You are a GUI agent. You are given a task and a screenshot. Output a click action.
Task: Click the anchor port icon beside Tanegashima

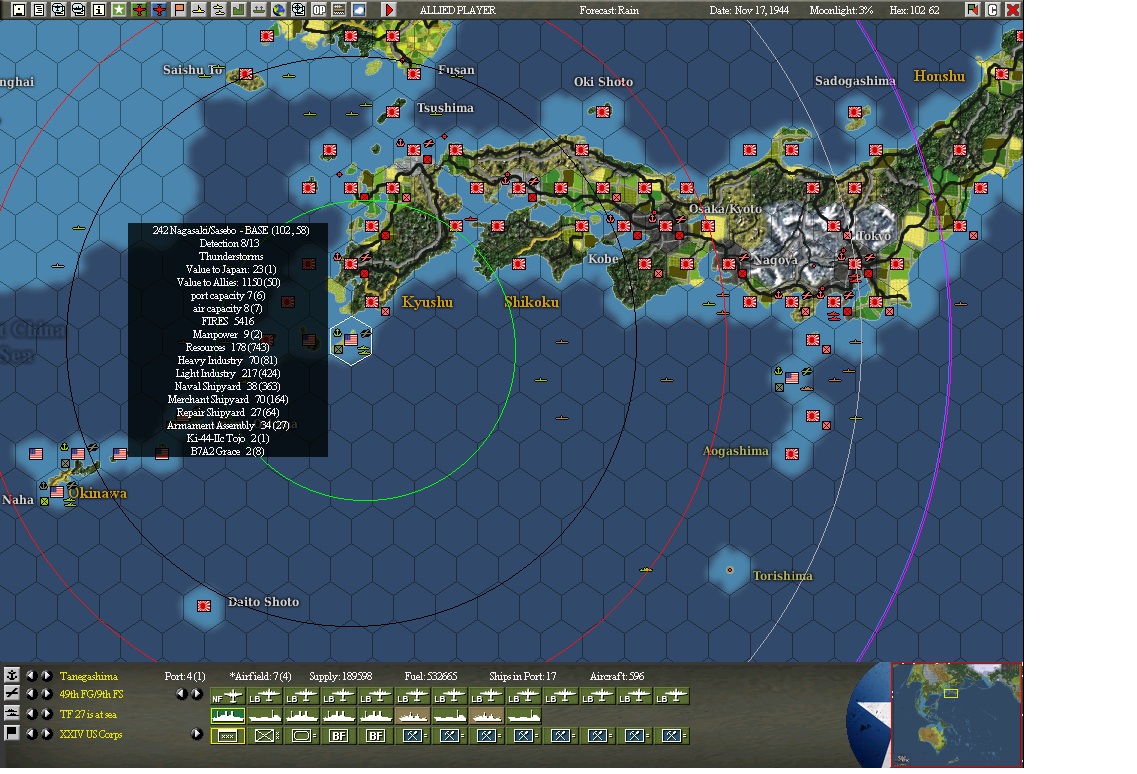pyautogui.click(x=11, y=675)
